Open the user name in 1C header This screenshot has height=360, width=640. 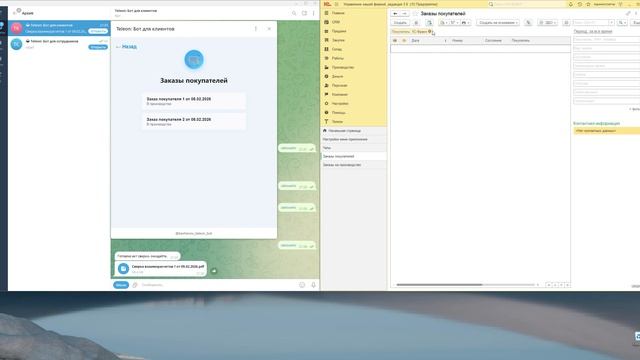[x=604, y=4]
